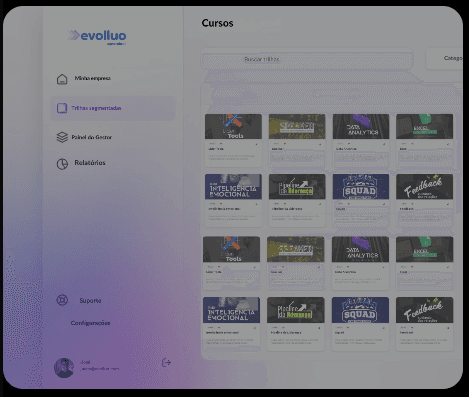Click the layers icon beside Painel do Gestor
The width and height of the screenshot is (469, 397).
point(62,137)
